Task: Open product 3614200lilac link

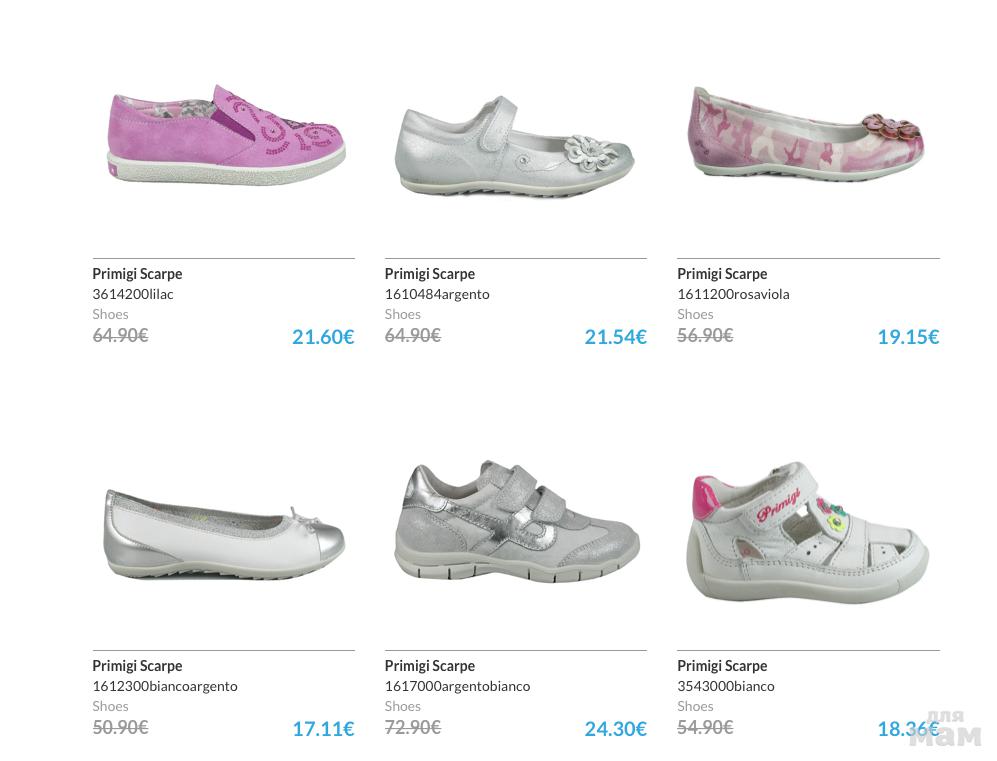Action: 133,294
